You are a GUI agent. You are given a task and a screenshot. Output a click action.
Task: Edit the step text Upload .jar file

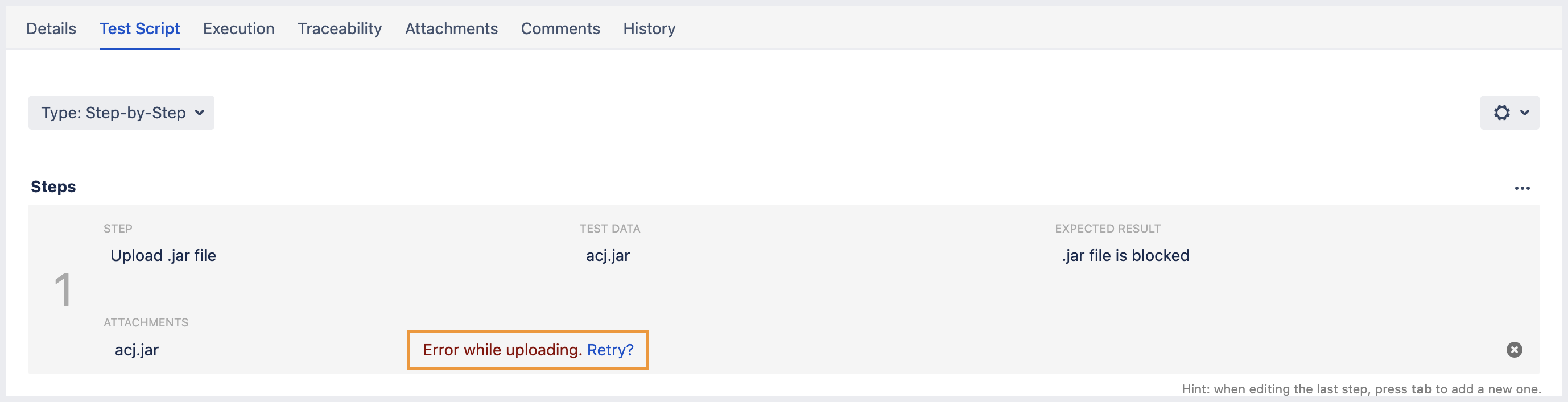163,255
